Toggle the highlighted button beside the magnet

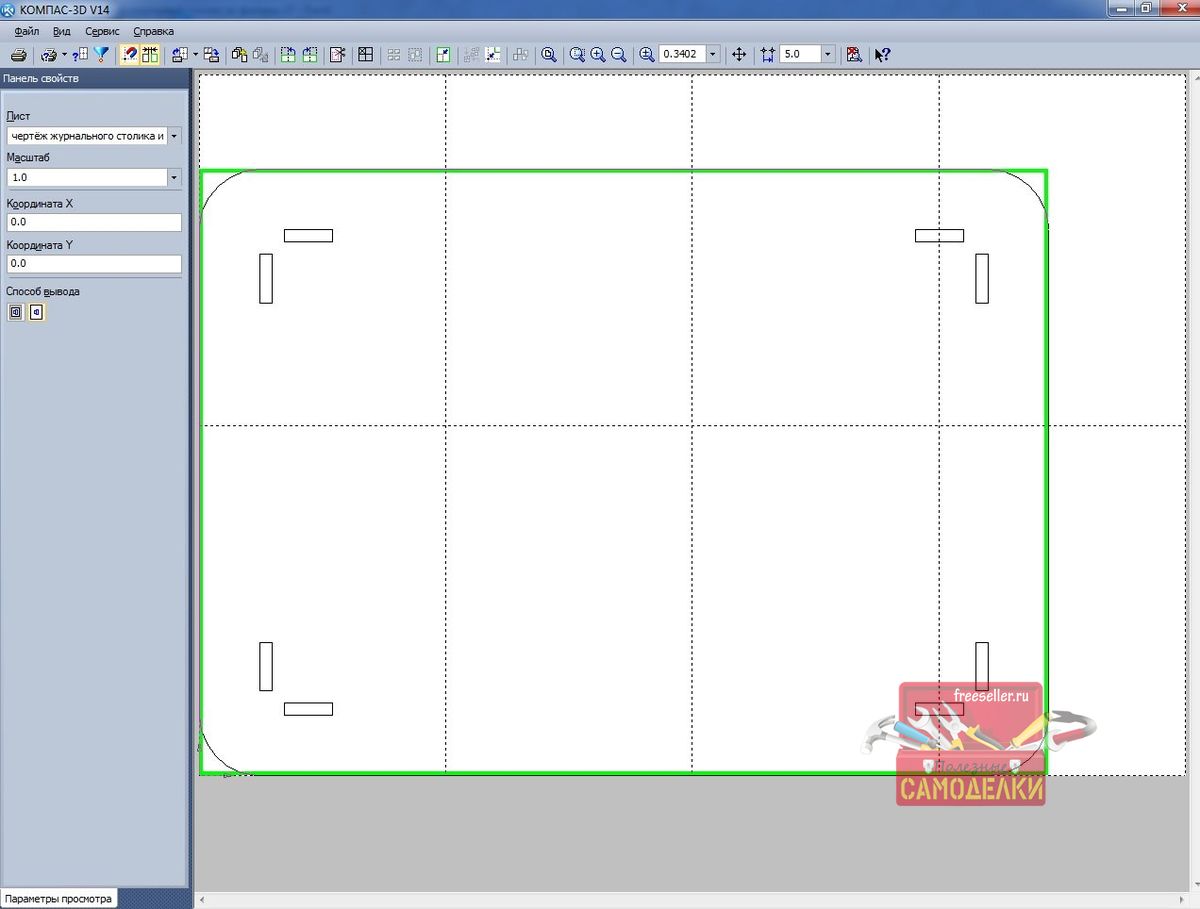click(150, 55)
